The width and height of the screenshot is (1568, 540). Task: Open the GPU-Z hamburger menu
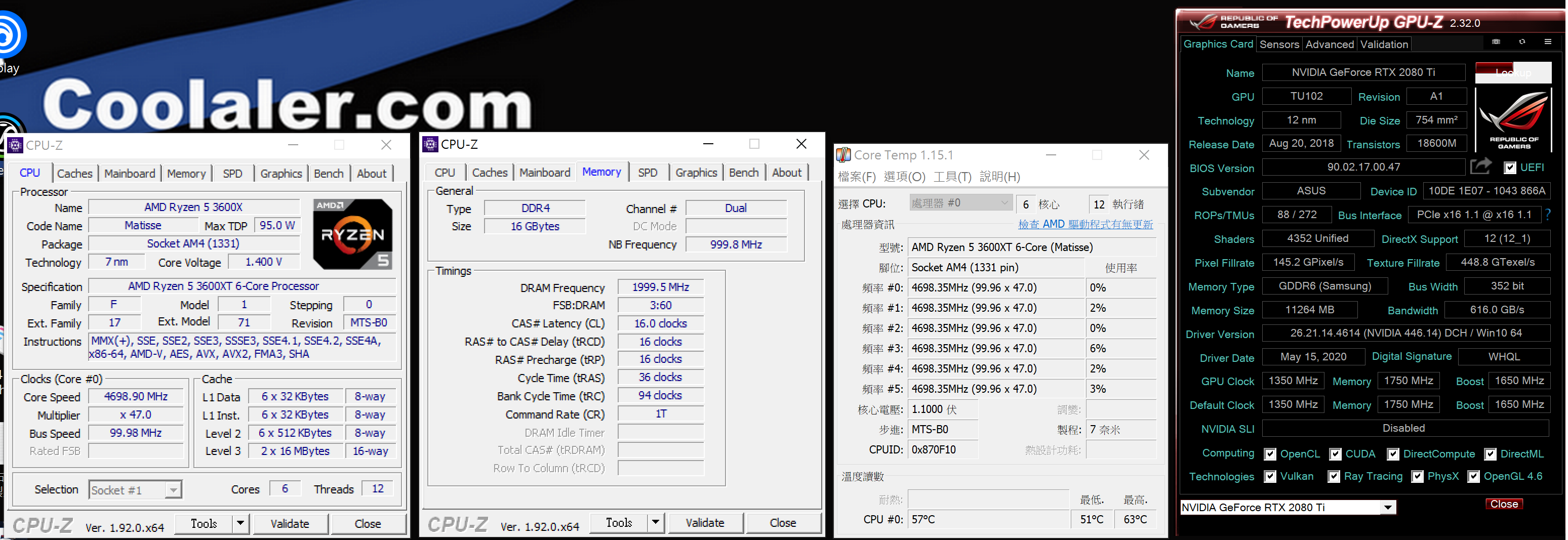click(x=1547, y=42)
